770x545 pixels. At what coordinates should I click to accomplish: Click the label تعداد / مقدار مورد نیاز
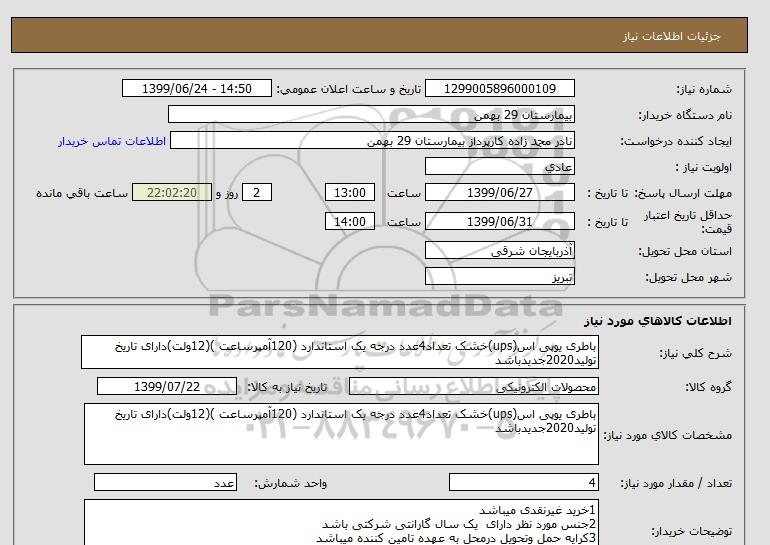(676, 484)
